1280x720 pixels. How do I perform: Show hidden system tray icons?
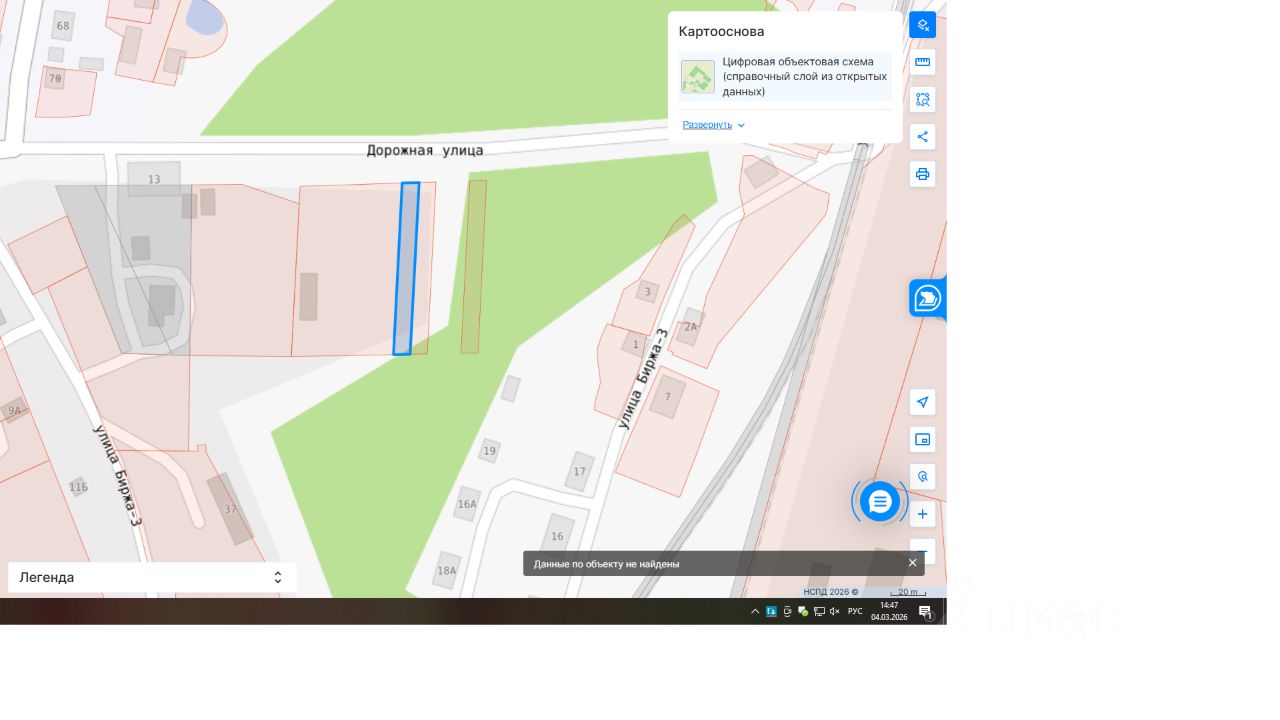pyautogui.click(x=755, y=611)
